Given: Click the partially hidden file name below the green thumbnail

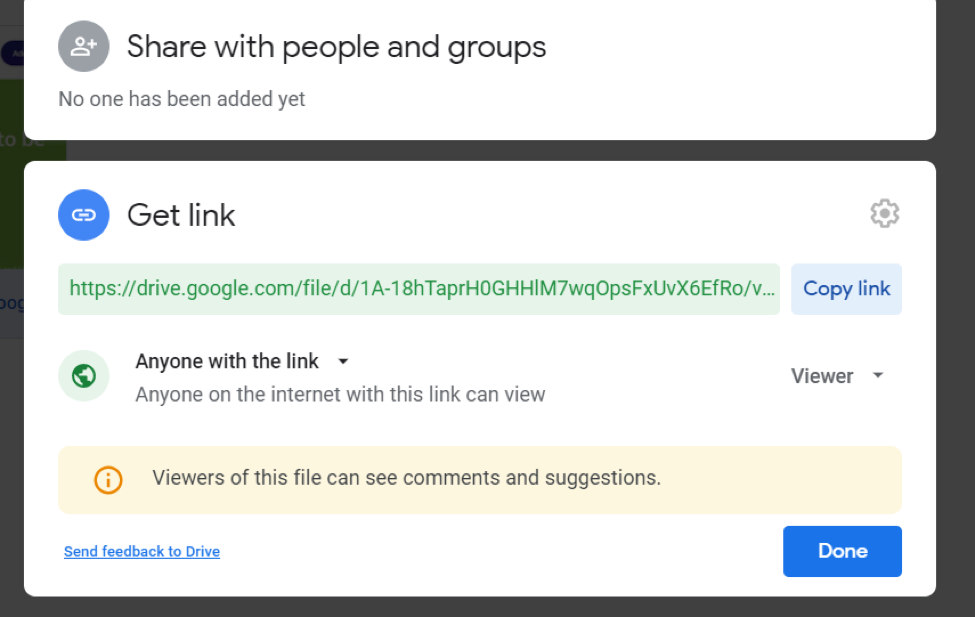Looking at the screenshot, I should click(x=11, y=303).
